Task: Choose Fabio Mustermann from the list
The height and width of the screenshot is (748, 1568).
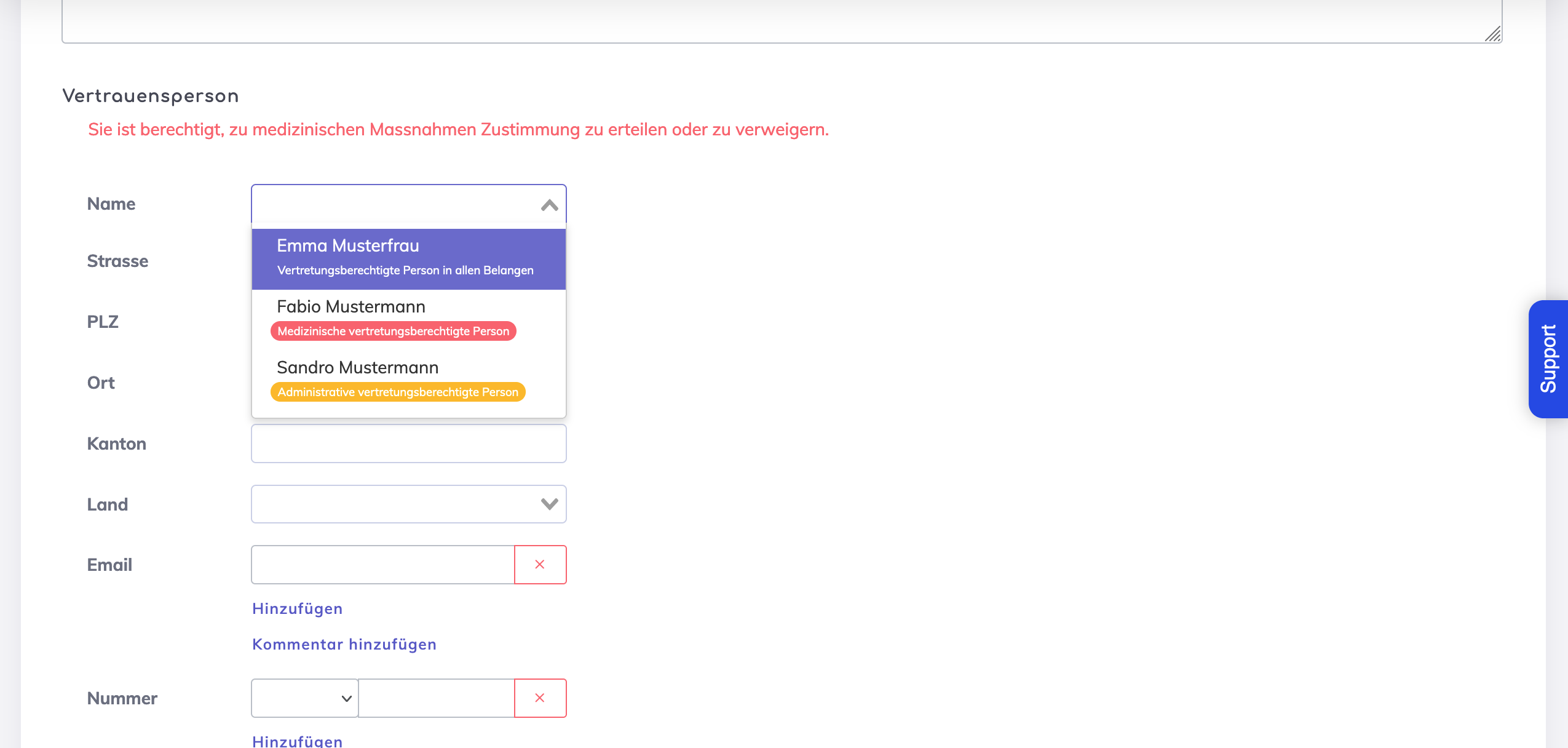Action: point(350,306)
